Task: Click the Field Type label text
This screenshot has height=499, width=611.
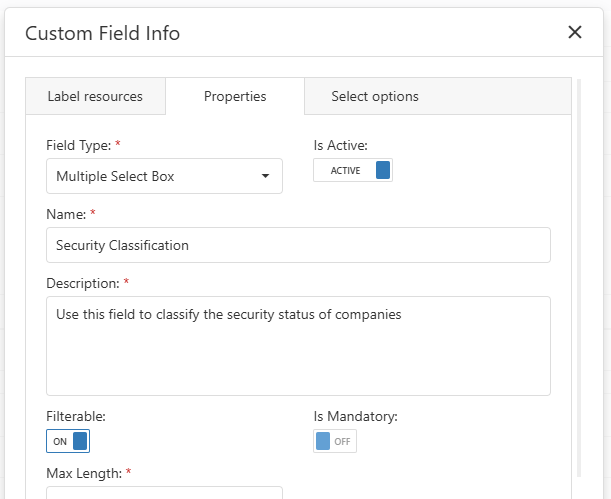Action: [x=79, y=145]
